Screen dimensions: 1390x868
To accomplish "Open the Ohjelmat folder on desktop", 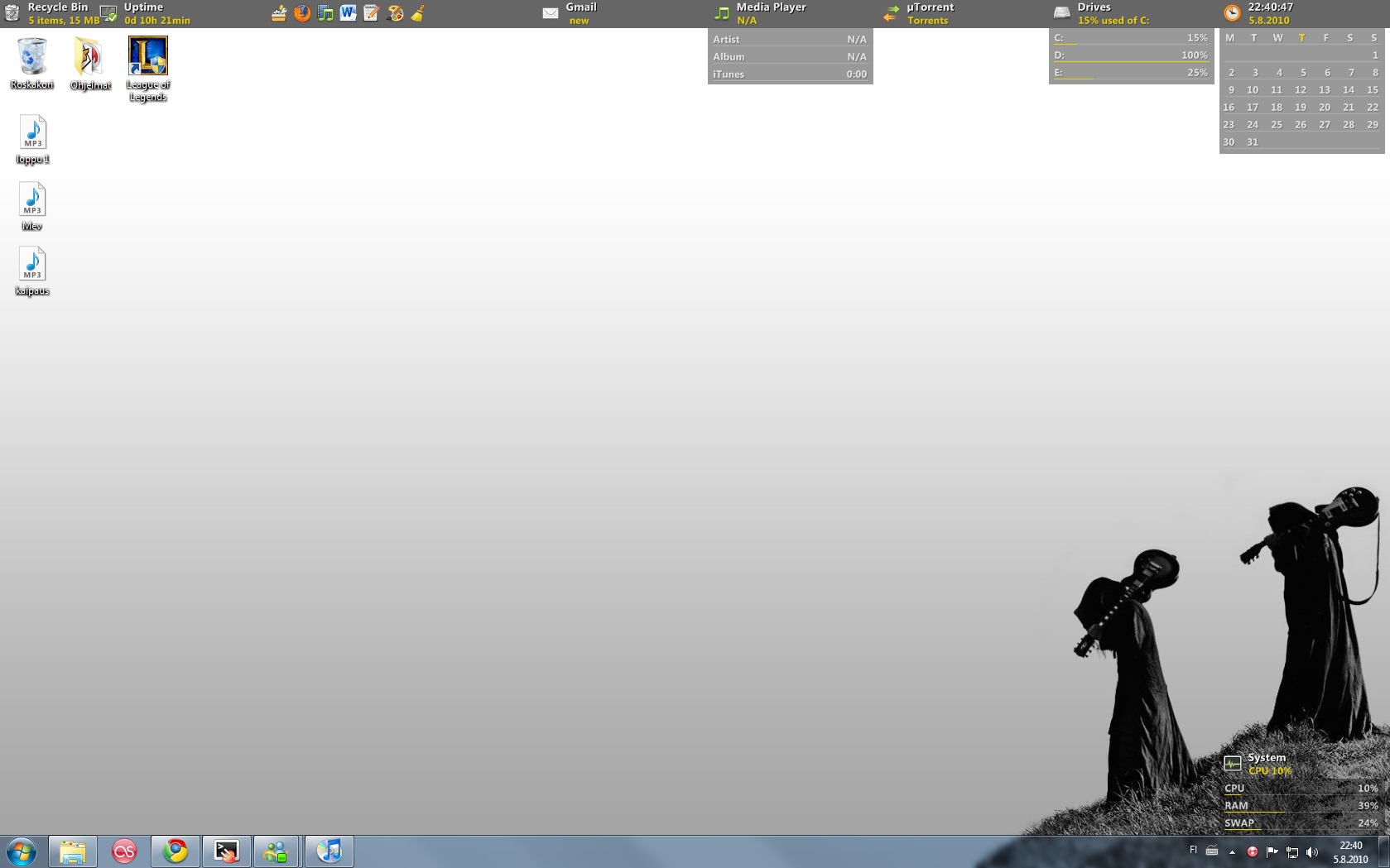I will pos(89,57).
